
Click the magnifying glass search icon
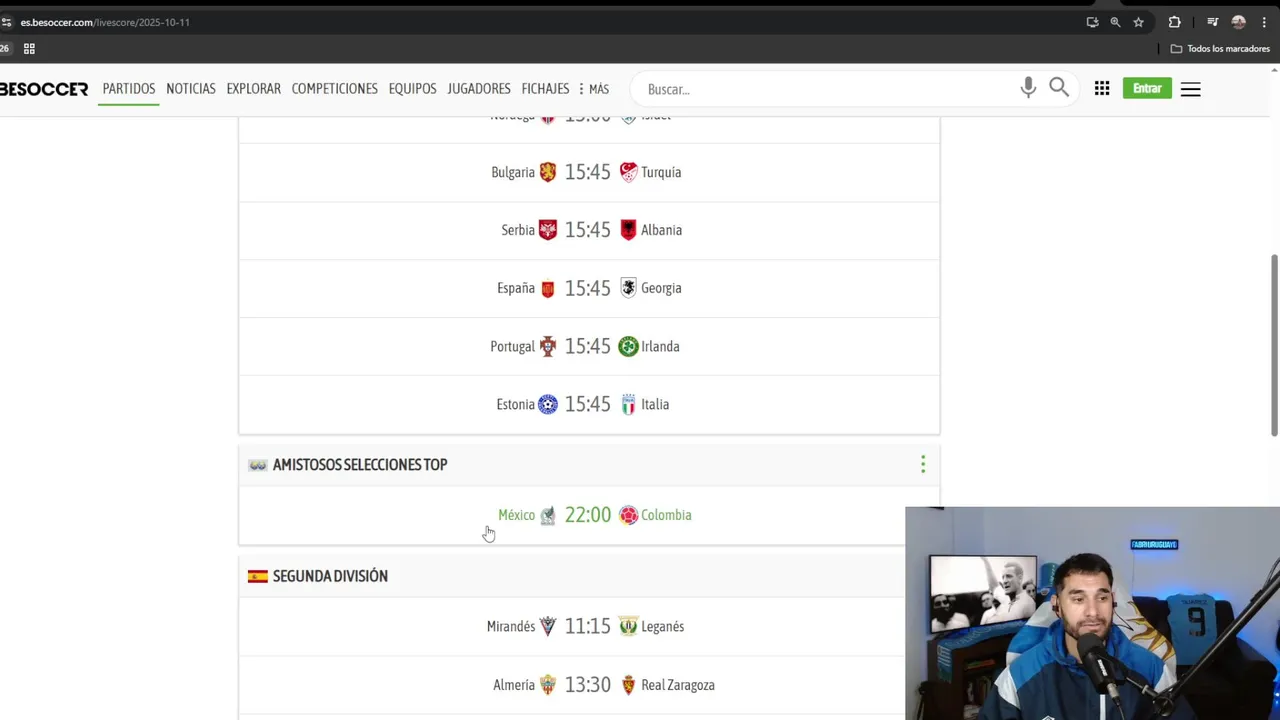click(x=1059, y=88)
